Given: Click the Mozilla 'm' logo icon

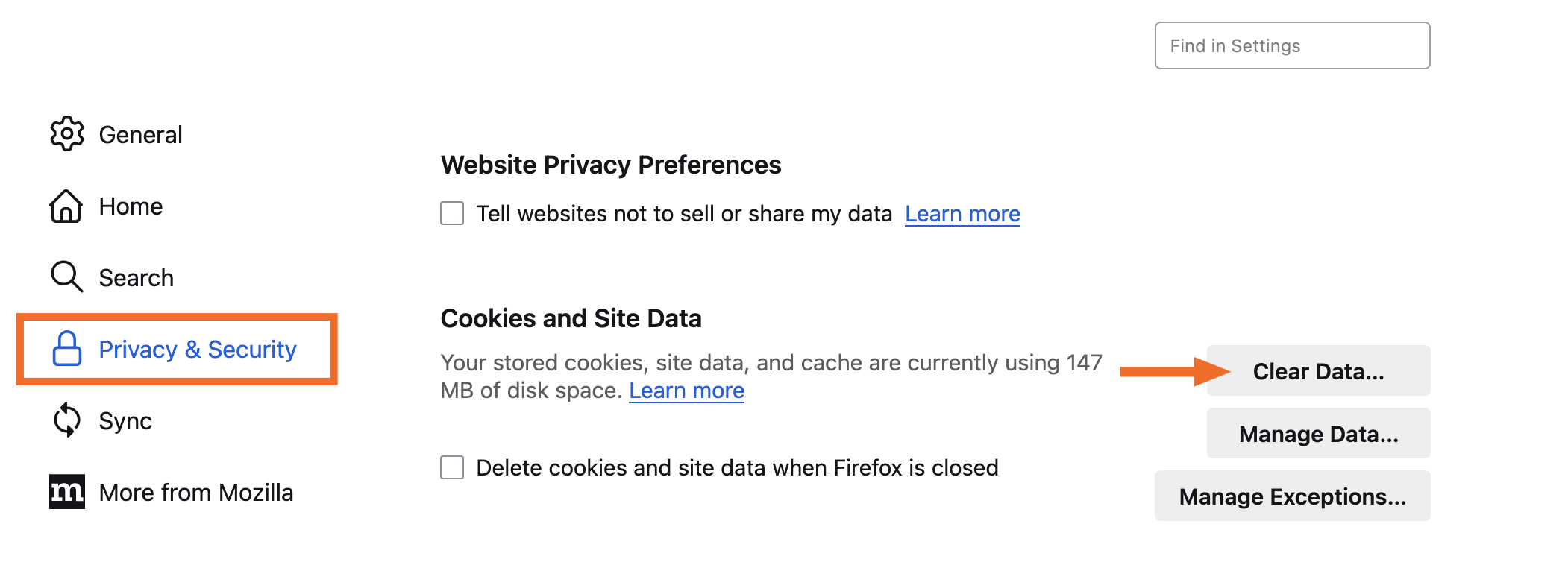Looking at the screenshot, I should click(67, 492).
